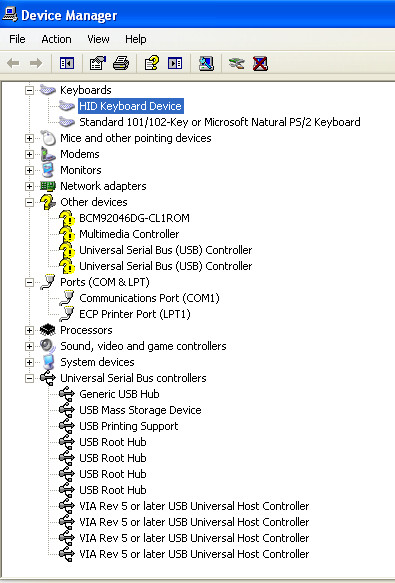Screen dimensions: 395x583
Task: Select USB Mass Storage Device
Action: point(140,410)
